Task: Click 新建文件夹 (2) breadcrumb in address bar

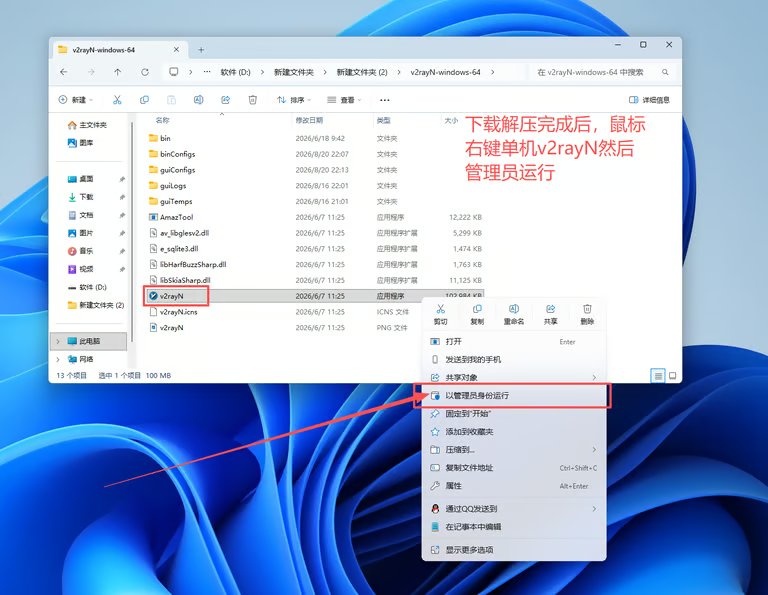Action: pos(362,72)
